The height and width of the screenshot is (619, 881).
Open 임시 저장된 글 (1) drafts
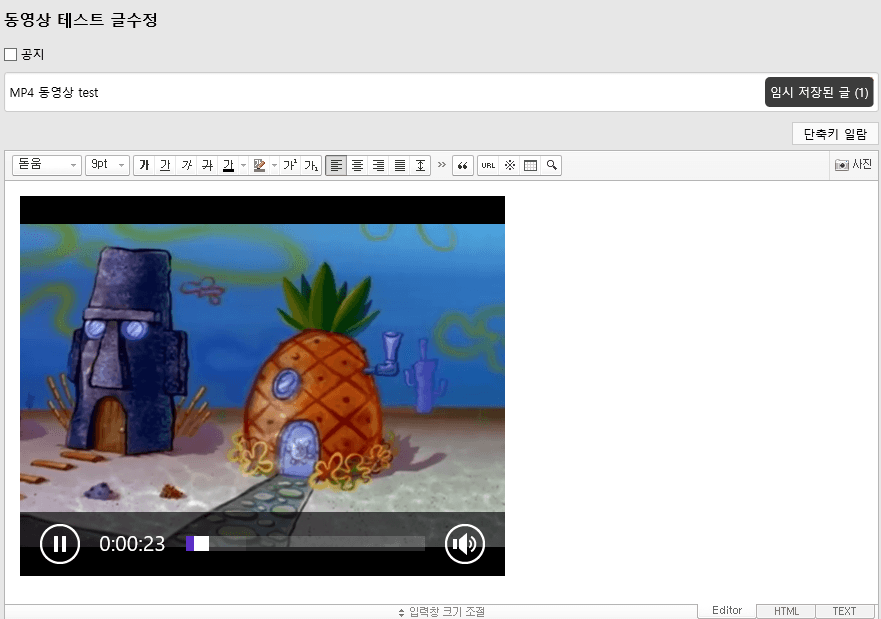point(819,92)
